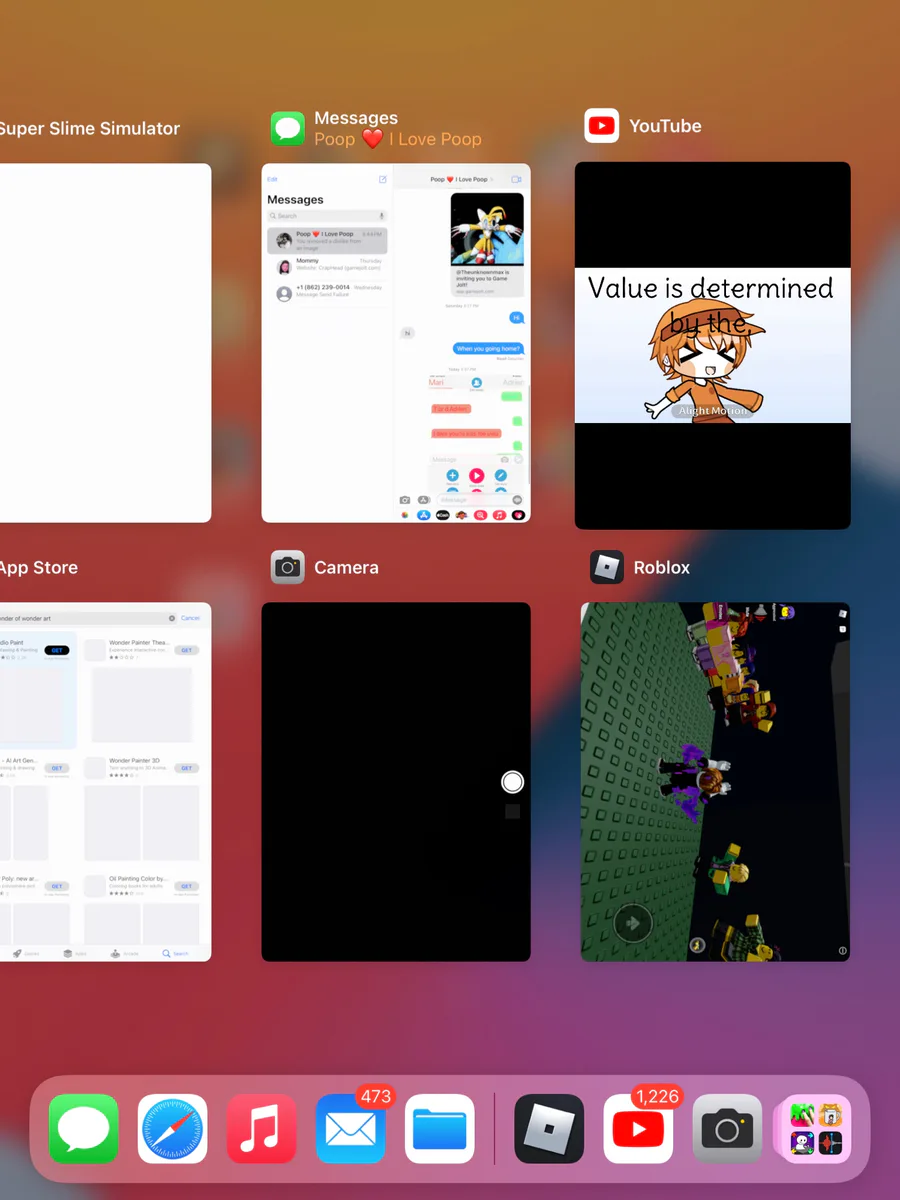The width and height of the screenshot is (900, 1200).
Task: Launch Safari from the dock
Action: pos(173,1129)
